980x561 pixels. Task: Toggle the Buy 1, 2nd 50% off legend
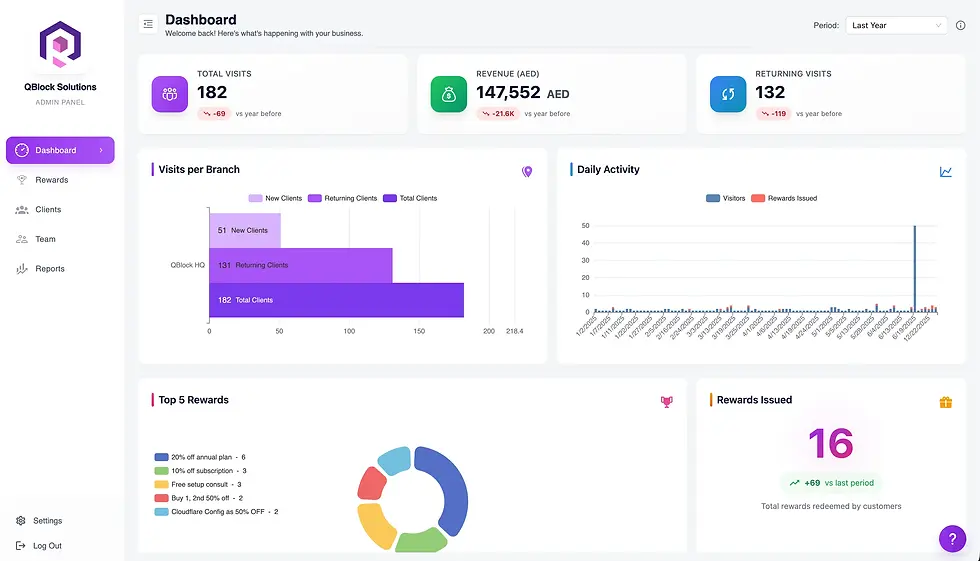click(199, 499)
